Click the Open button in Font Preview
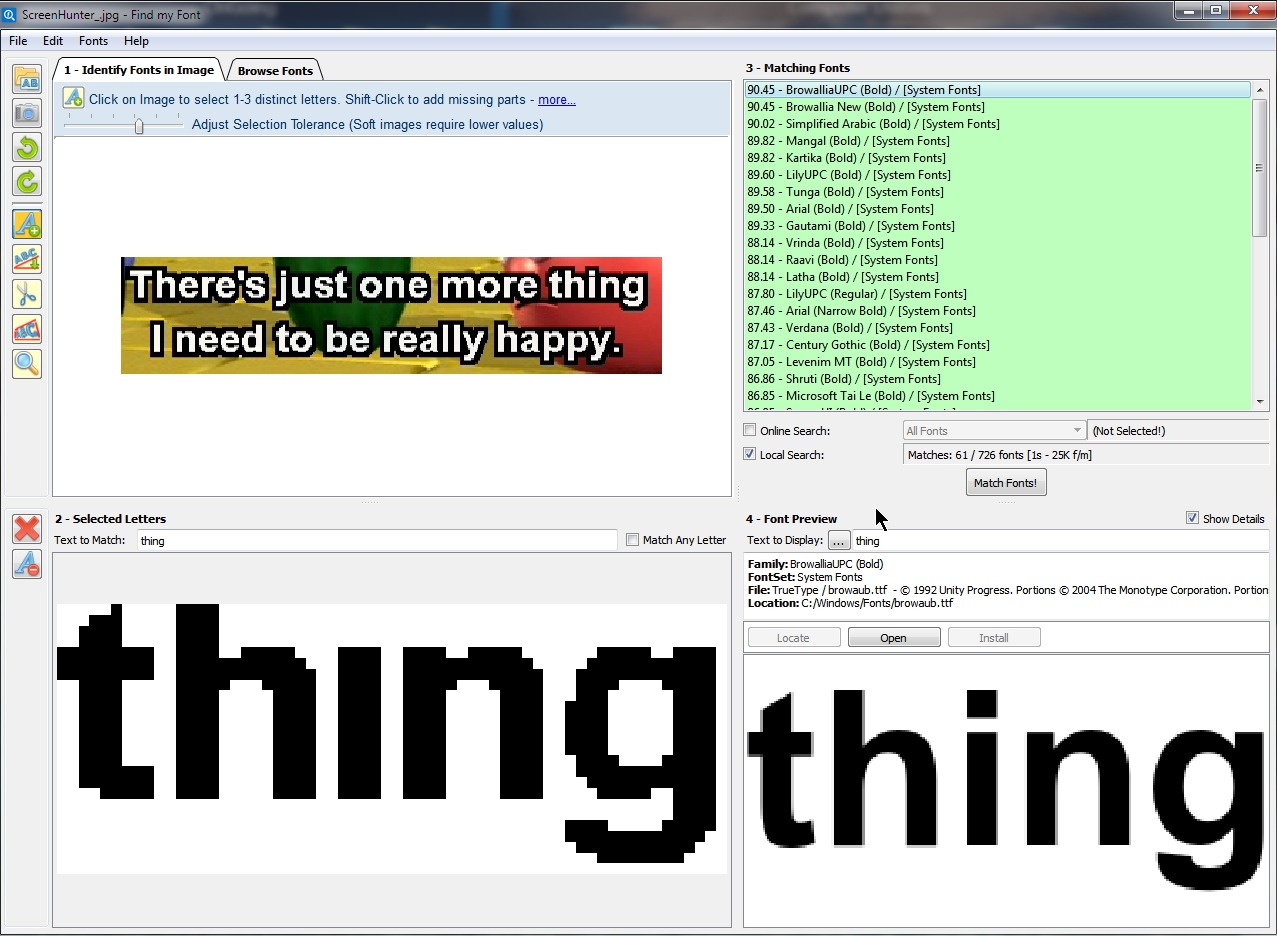The height and width of the screenshot is (936, 1277). [894, 638]
